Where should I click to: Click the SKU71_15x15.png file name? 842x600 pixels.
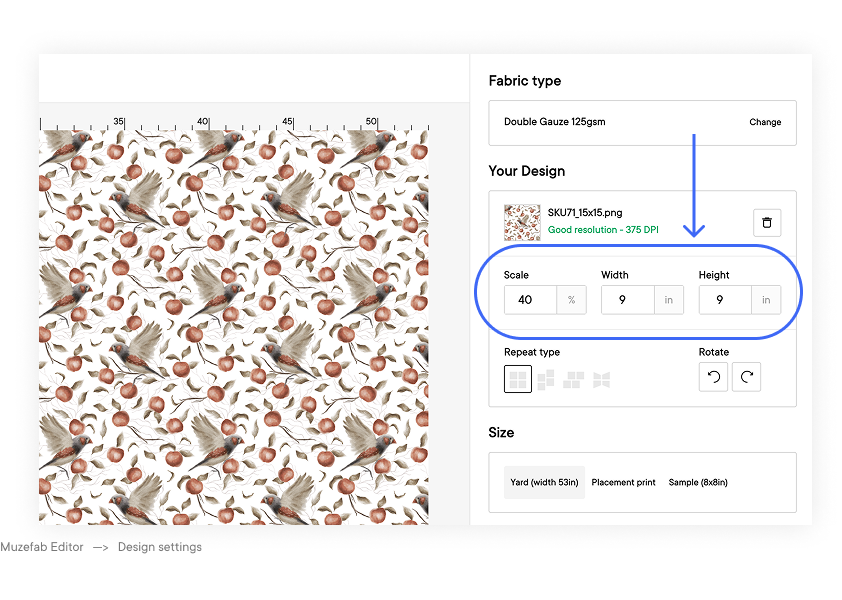583,213
